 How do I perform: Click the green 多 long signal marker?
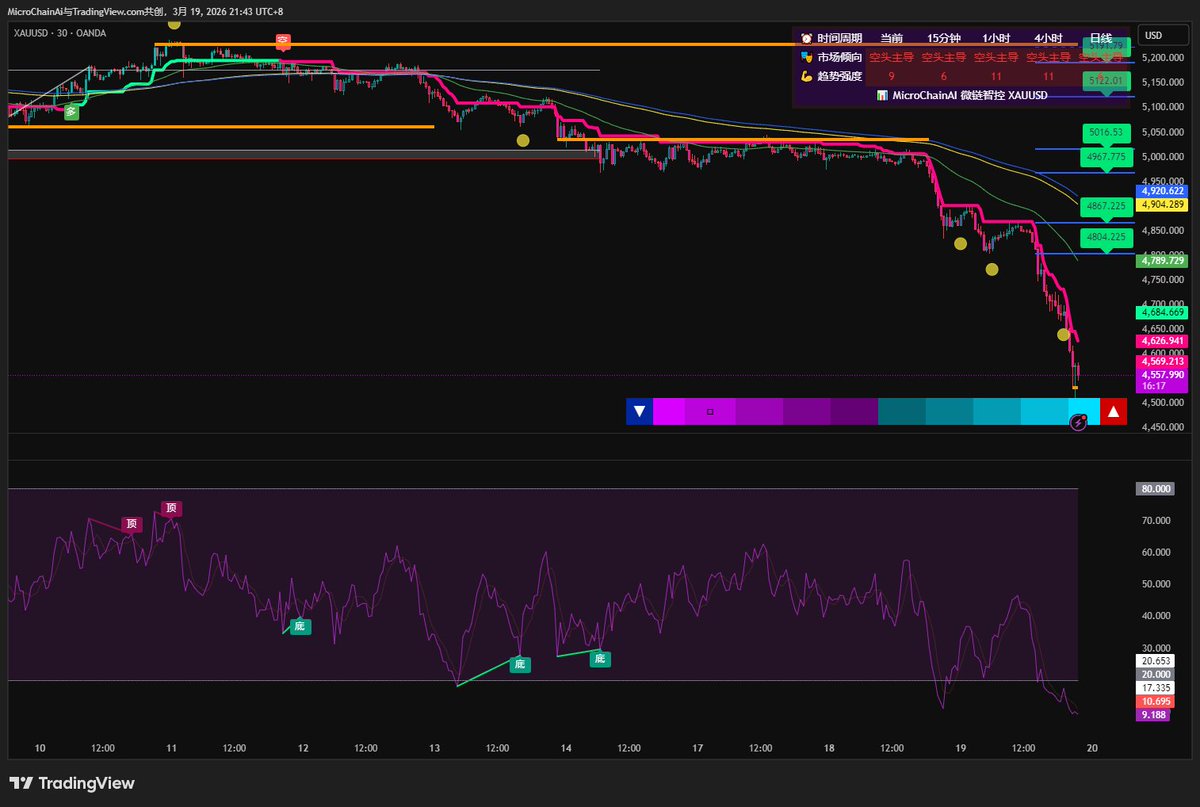pyautogui.click(x=71, y=113)
